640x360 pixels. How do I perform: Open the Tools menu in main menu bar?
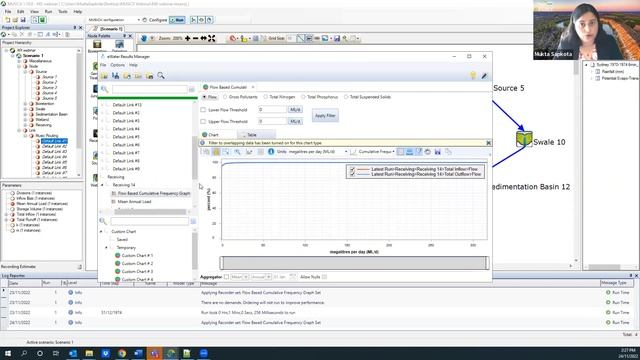pos(62,11)
